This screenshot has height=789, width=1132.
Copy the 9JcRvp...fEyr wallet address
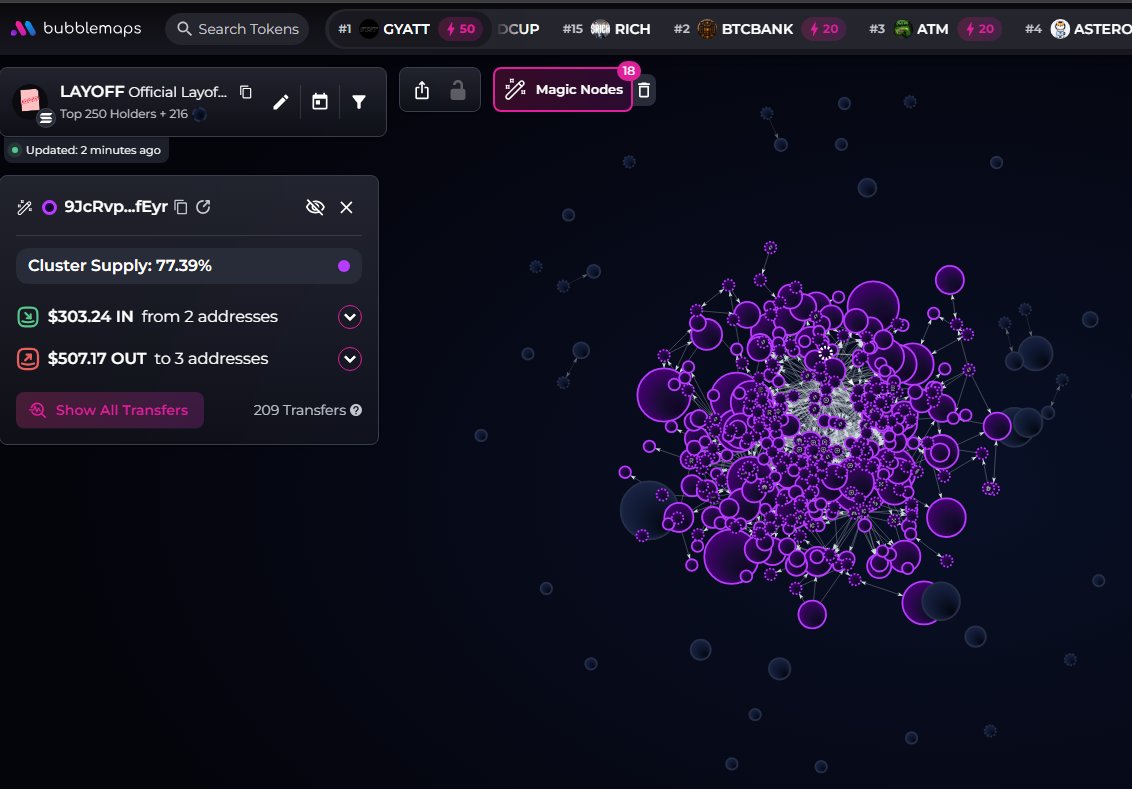[181, 207]
